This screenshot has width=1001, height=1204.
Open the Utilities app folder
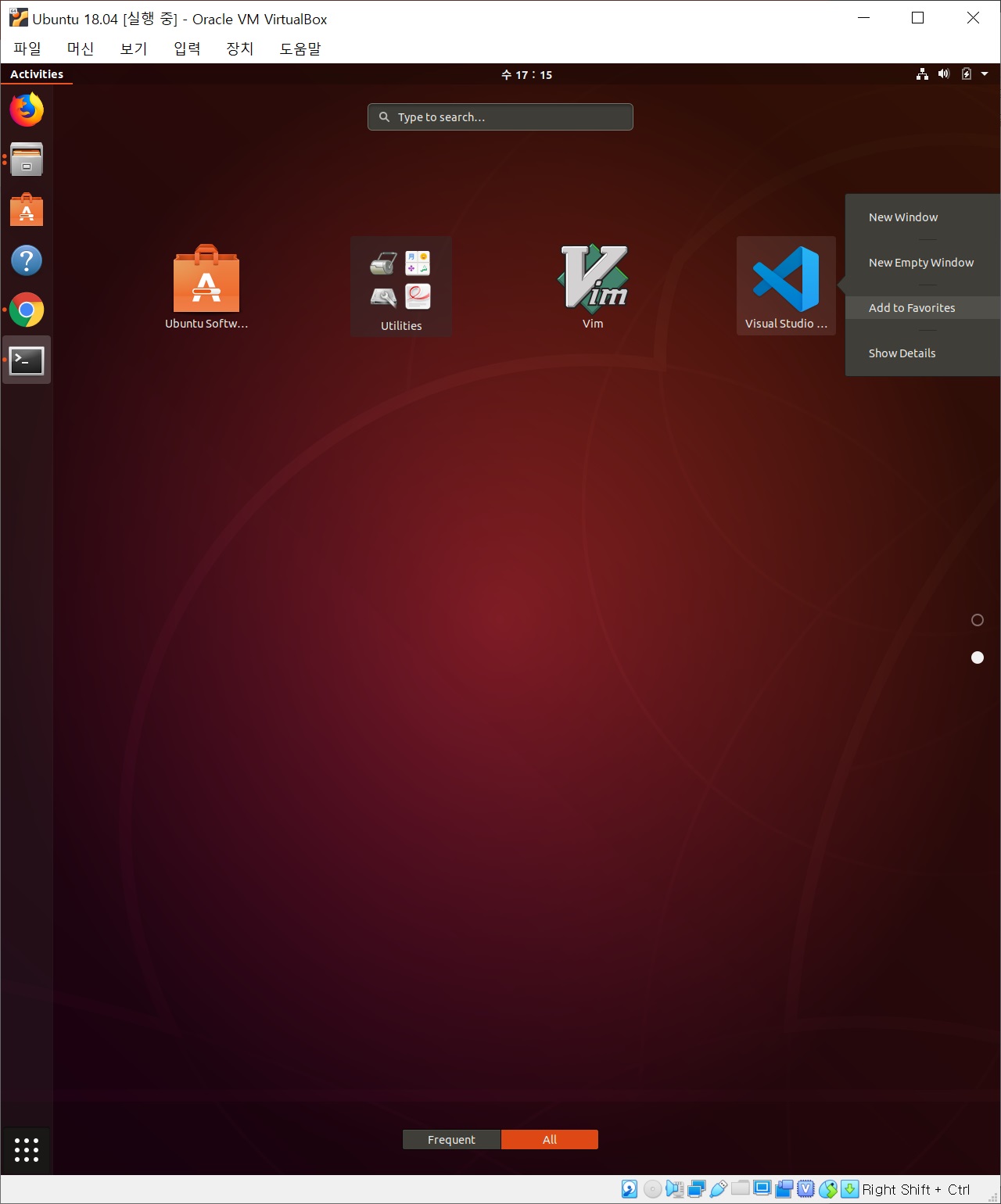click(401, 287)
